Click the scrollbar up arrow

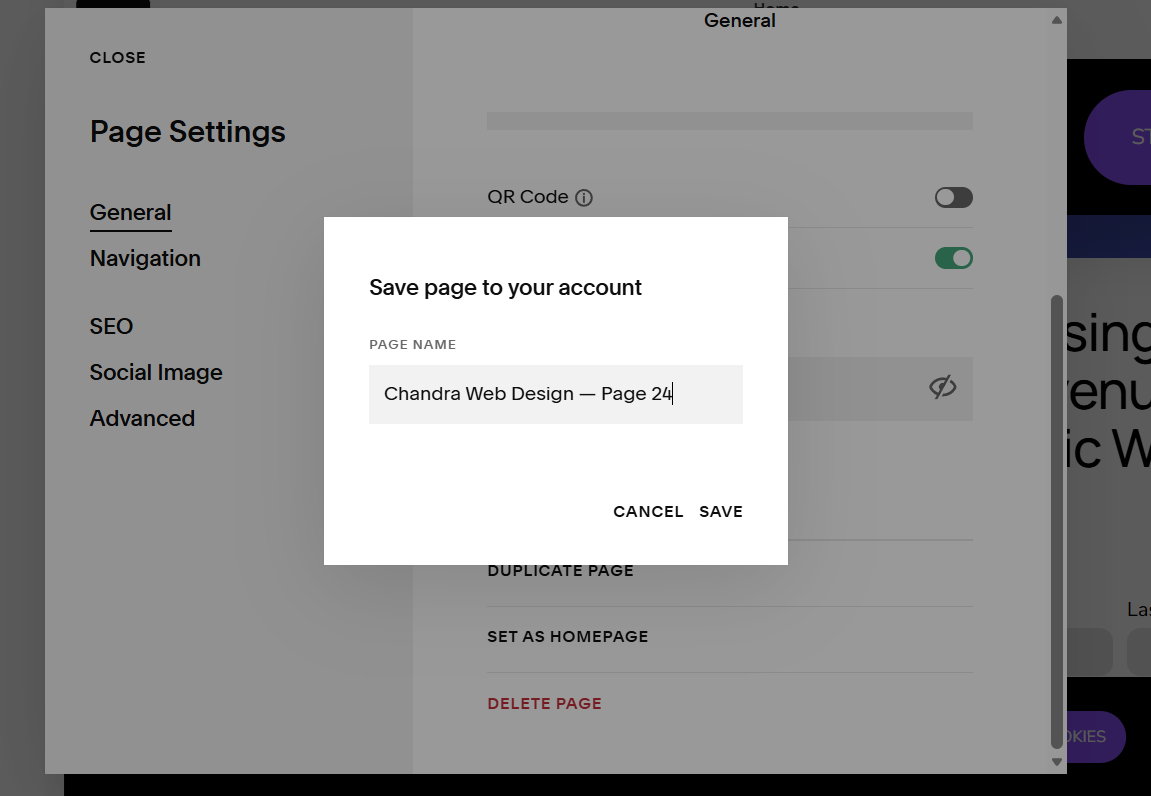pyautogui.click(x=1056, y=18)
